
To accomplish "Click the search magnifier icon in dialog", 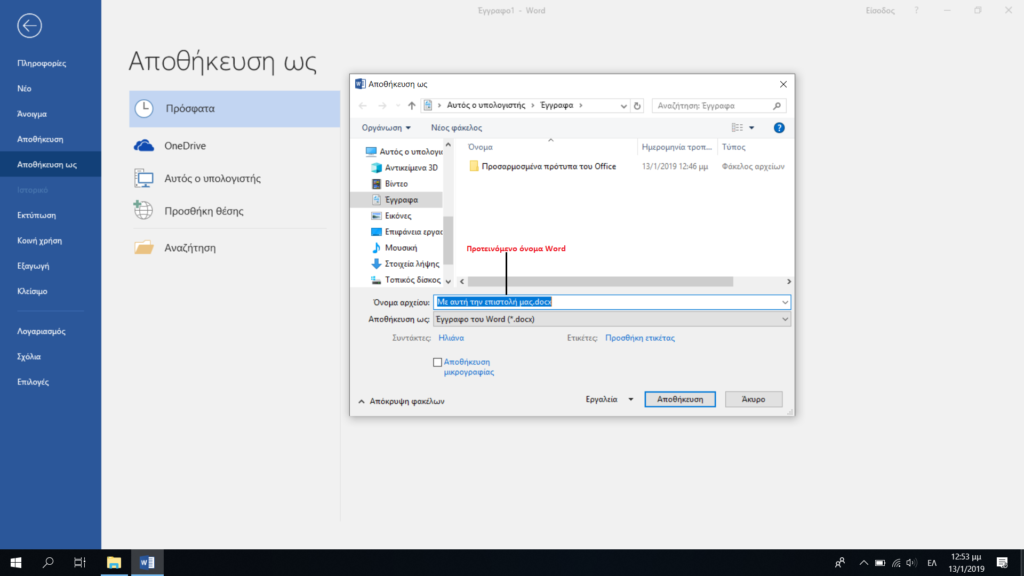I will point(776,106).
